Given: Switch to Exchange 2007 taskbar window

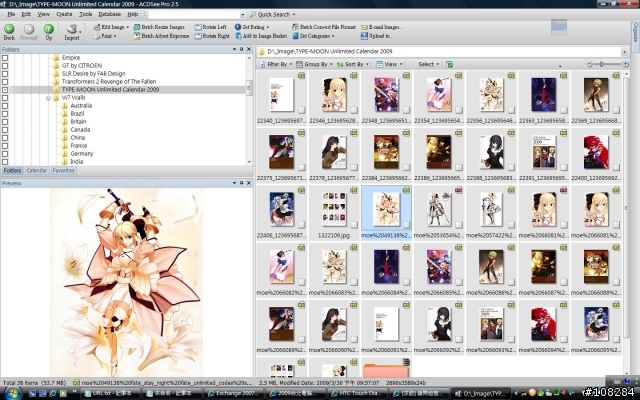Looking at the screenshot, I should pyautogui.click(x=234, y=394).
